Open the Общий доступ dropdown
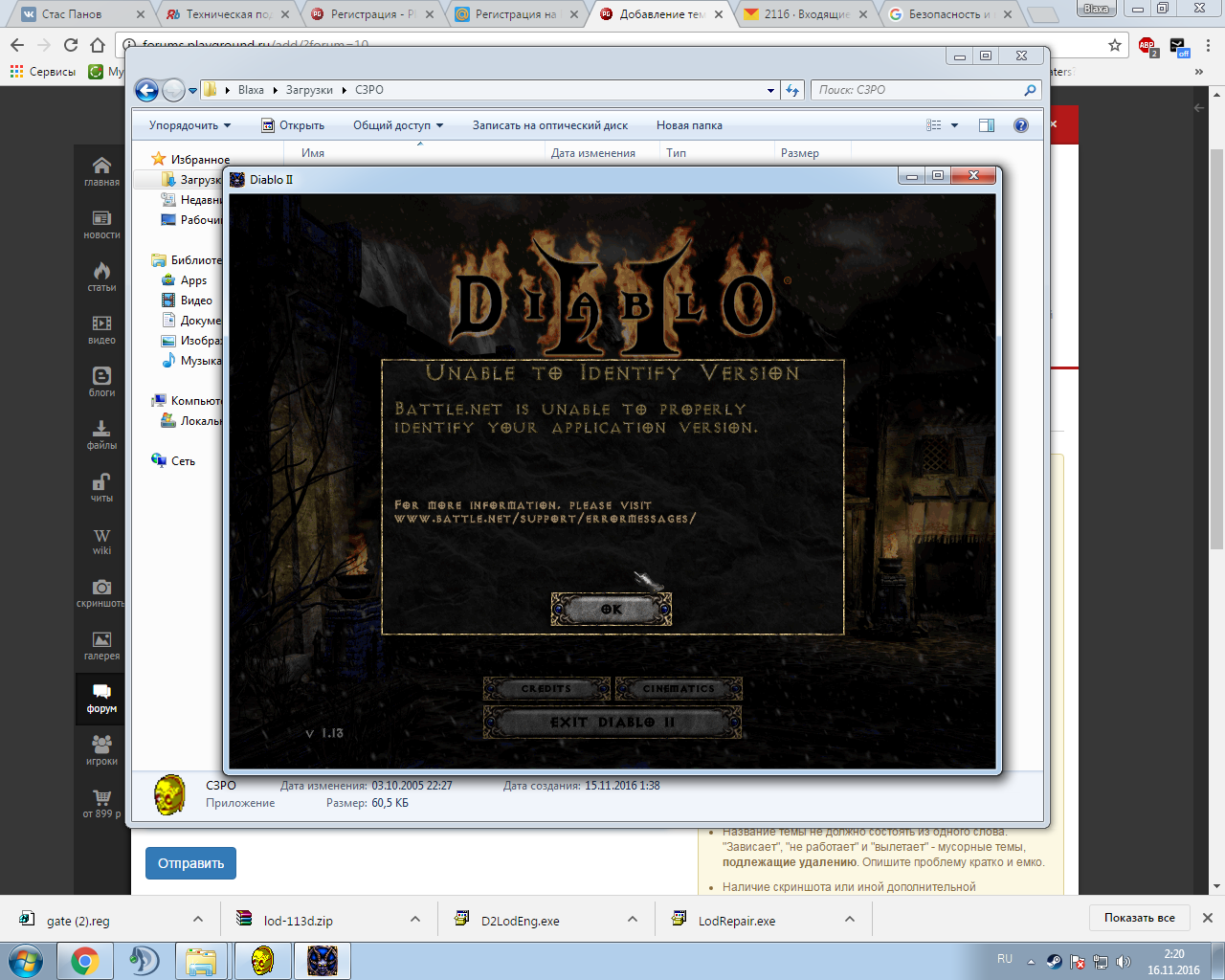The height and width of the screenshot is (980, 1225). (x=398, y=125)
